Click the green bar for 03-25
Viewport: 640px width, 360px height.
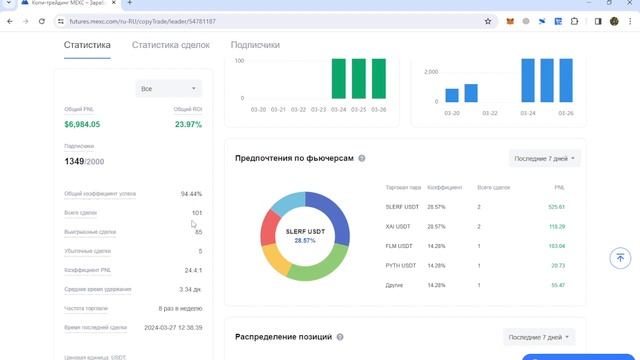pyautogui.click(x=359, y=78)
